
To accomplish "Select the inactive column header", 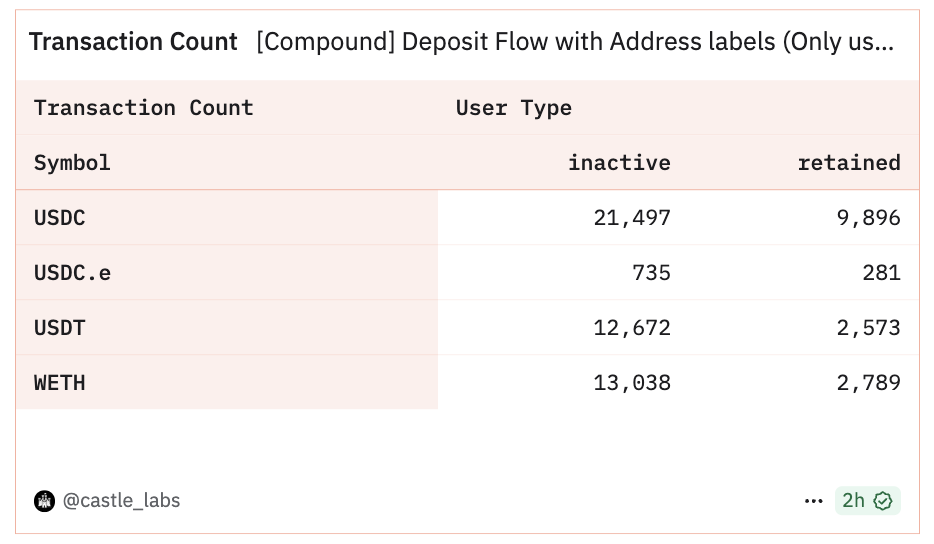I will pos(619,163).
